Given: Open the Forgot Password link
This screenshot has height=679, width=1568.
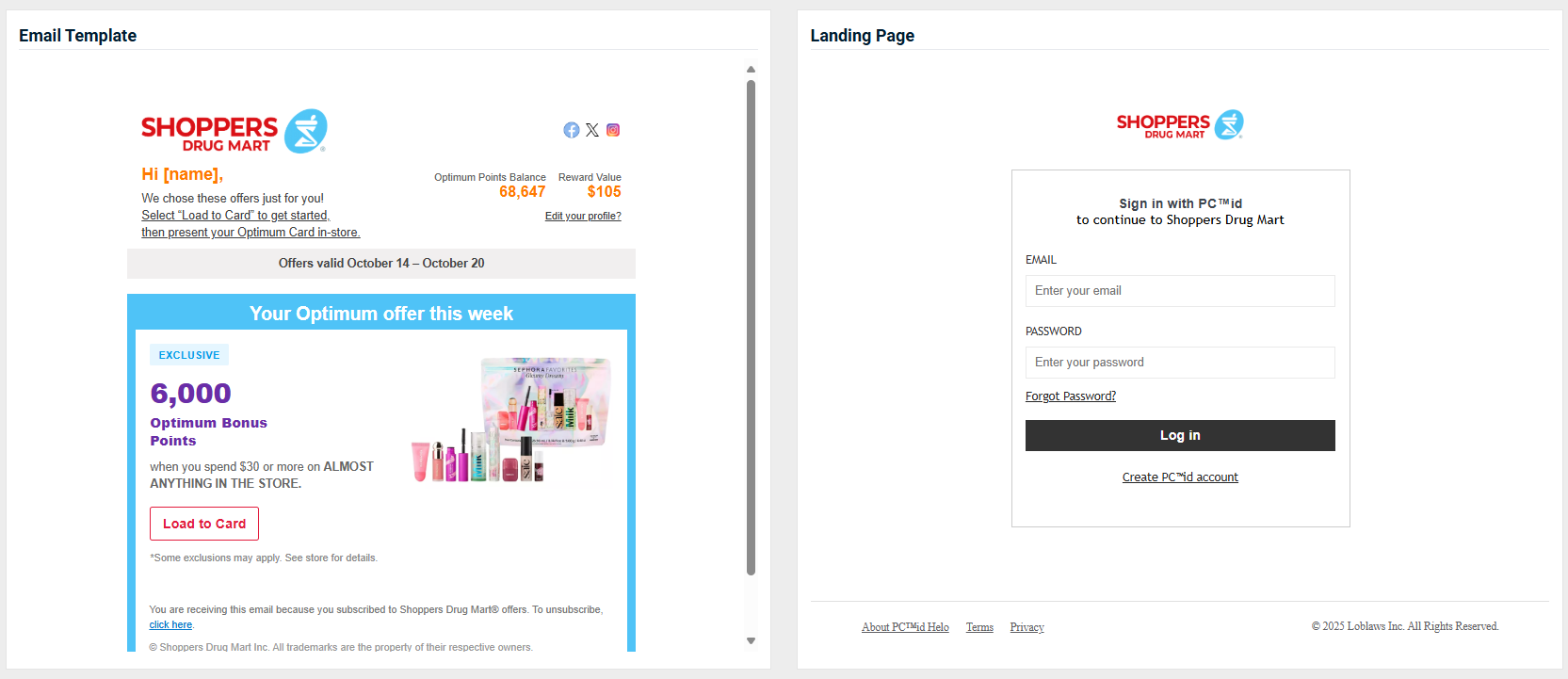Looking at the screenshot, I should coord(1071,396).
